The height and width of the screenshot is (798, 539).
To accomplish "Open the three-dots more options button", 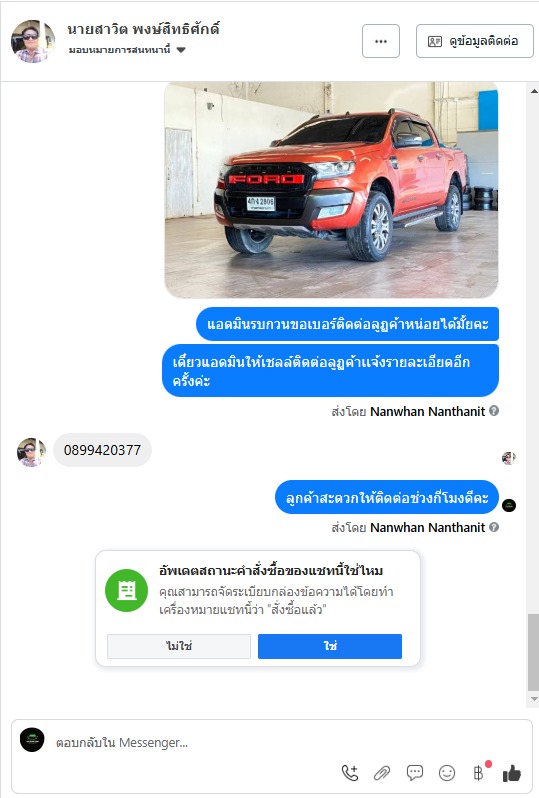I will pos(381,41).
